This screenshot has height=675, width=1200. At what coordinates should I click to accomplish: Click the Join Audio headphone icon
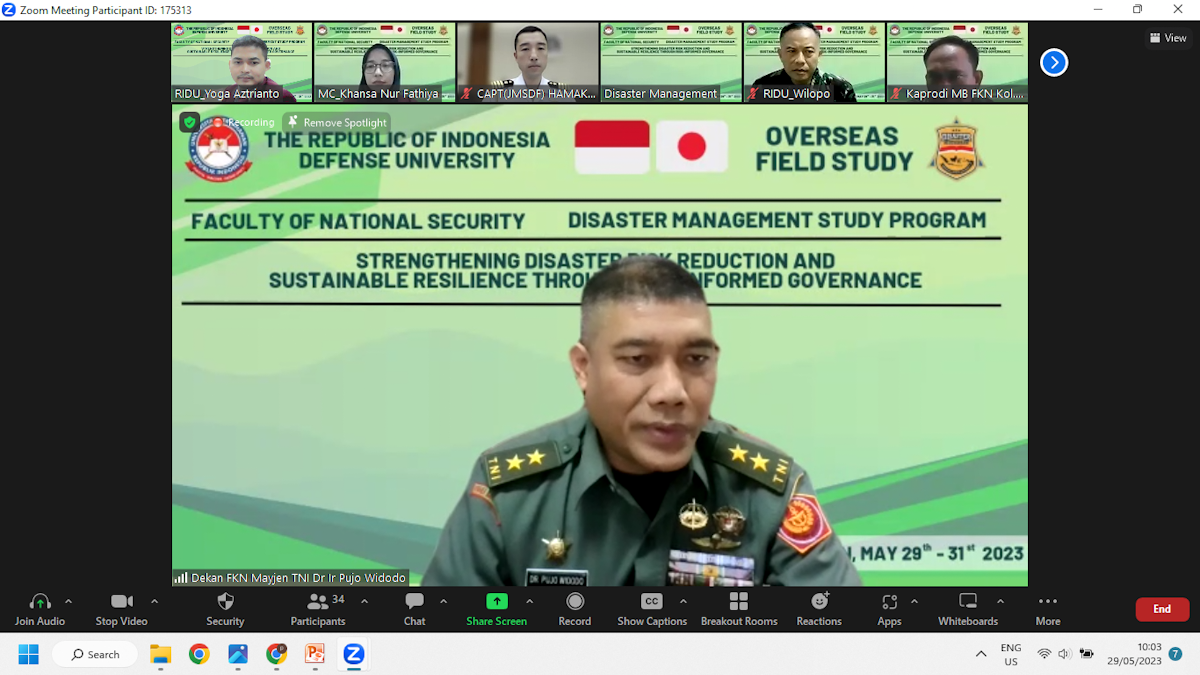click(40, 601)
